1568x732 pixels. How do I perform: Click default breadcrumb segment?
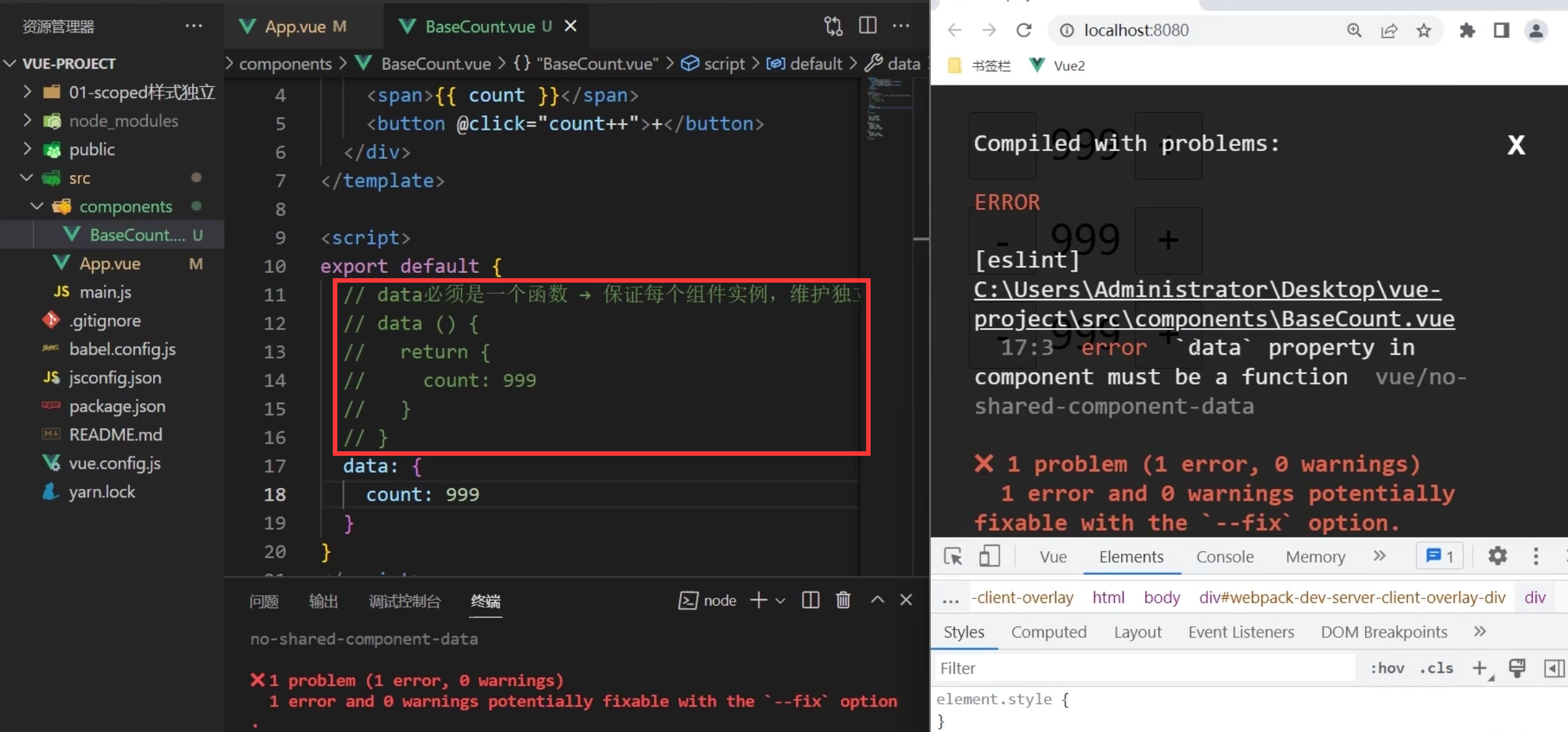pyautogui.click(x=804, y=64)
